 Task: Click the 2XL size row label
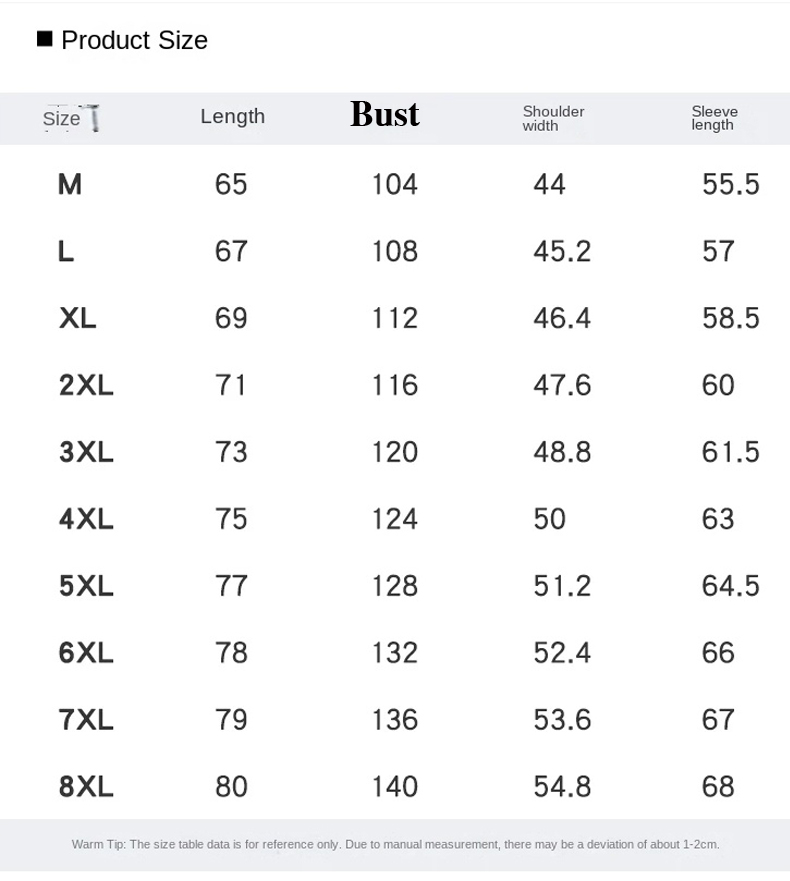click(86, 385)
